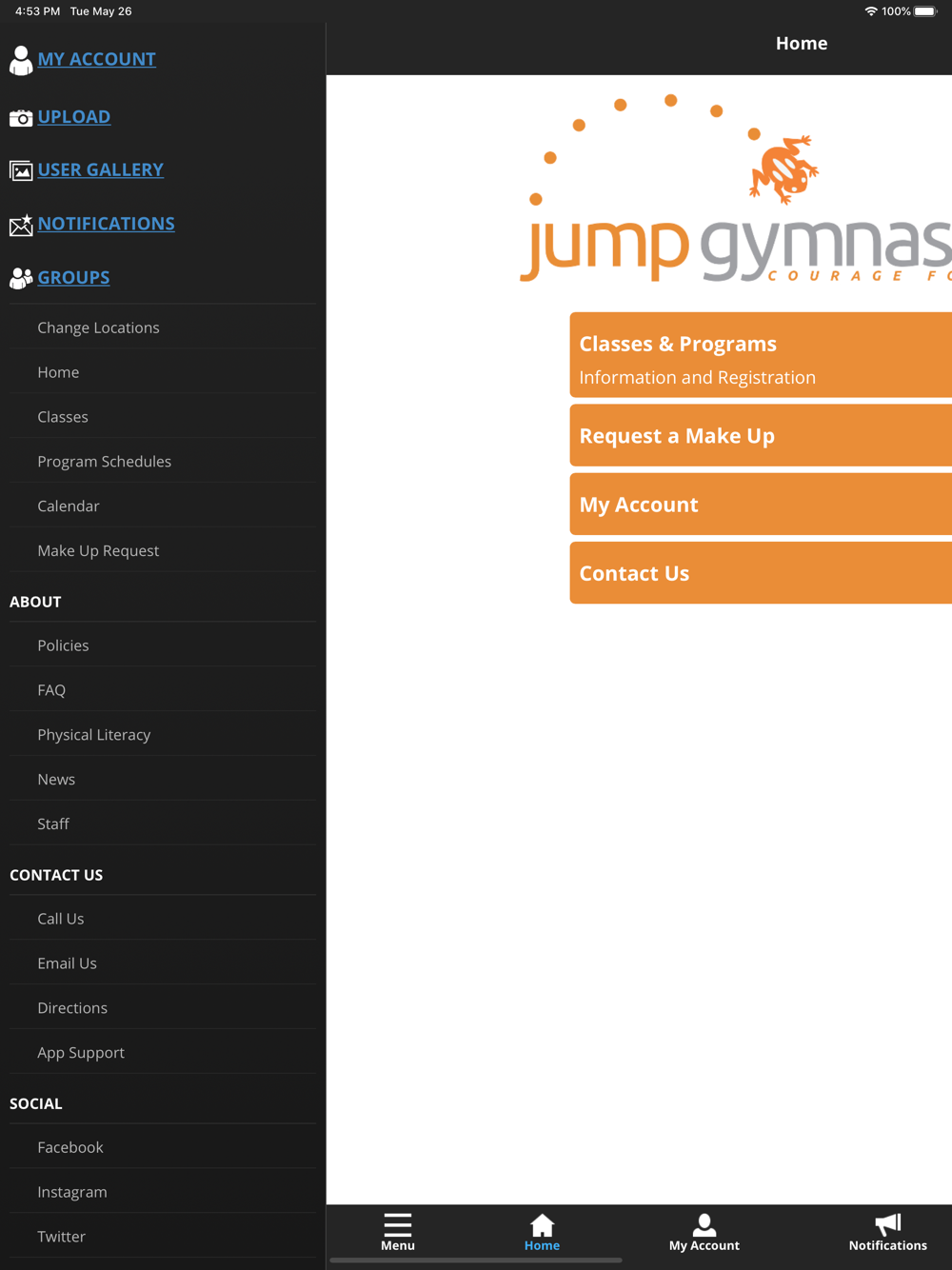The height and width of the screenshot is (1270, 952).
Task: Tap the SOCIAL section header
Action: pos(36,1103)
